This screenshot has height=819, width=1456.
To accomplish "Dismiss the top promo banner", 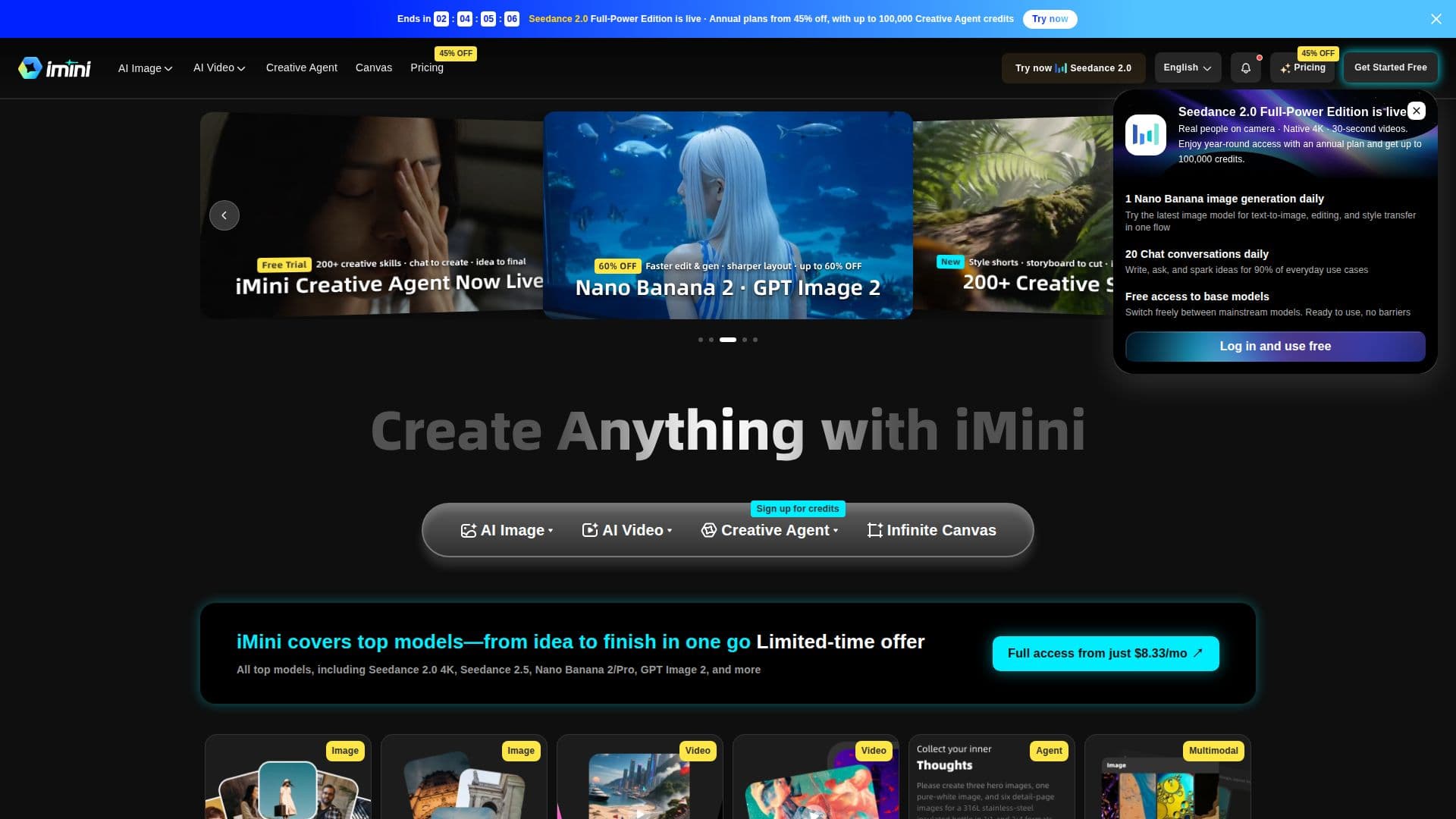I will pos(1436,19).
